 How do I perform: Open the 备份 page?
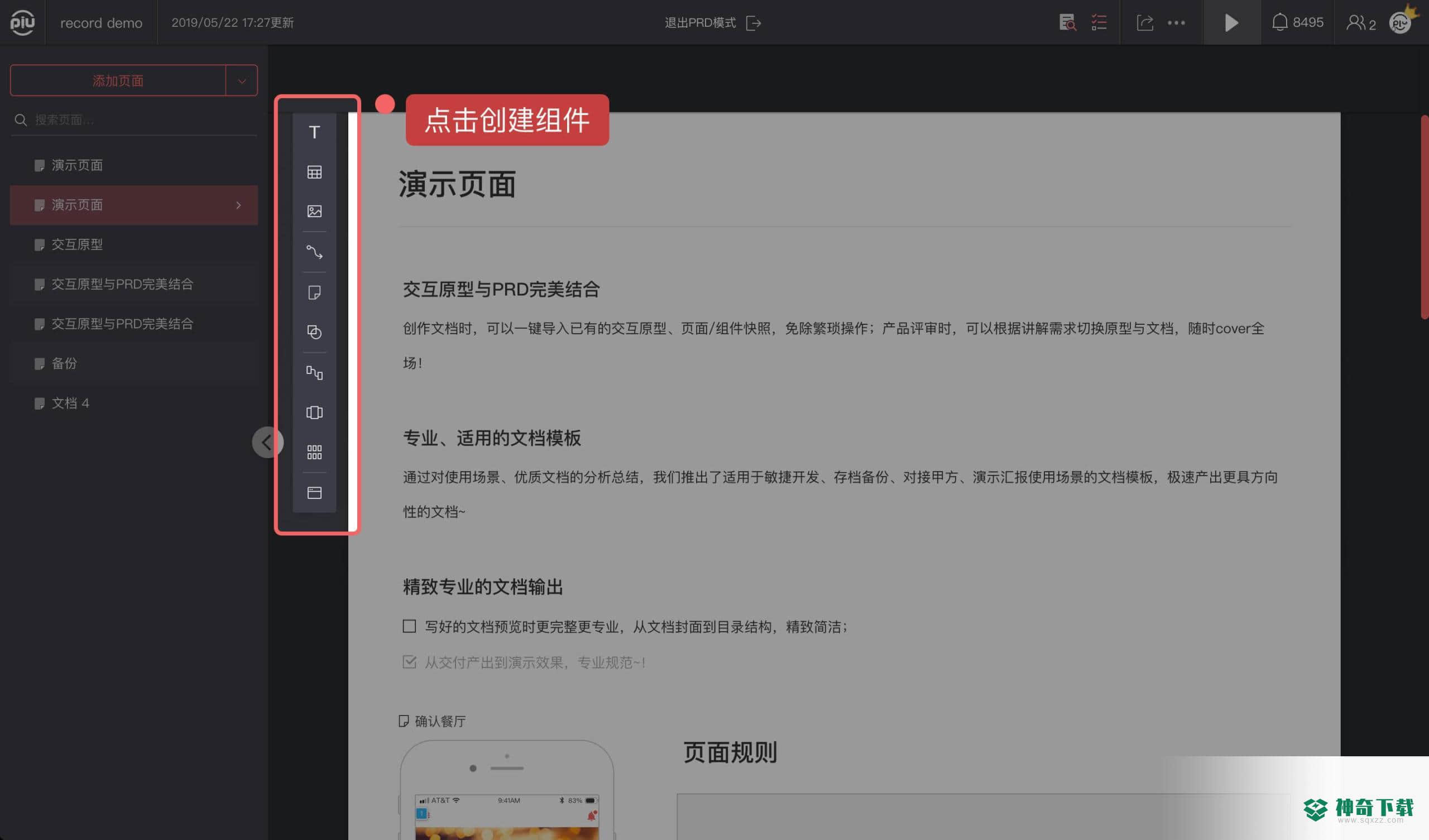134,363
